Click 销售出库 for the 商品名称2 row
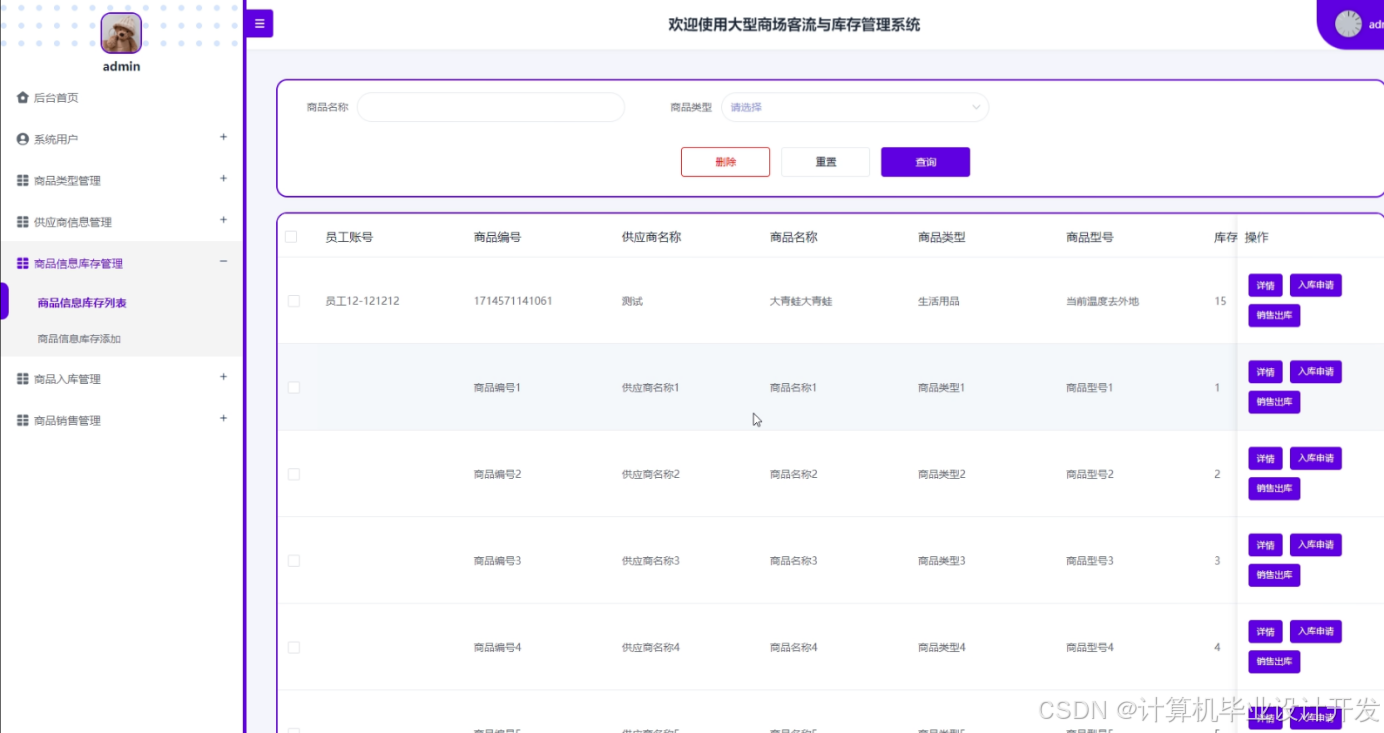1384x733 pixels. (x=1274, y=489)
